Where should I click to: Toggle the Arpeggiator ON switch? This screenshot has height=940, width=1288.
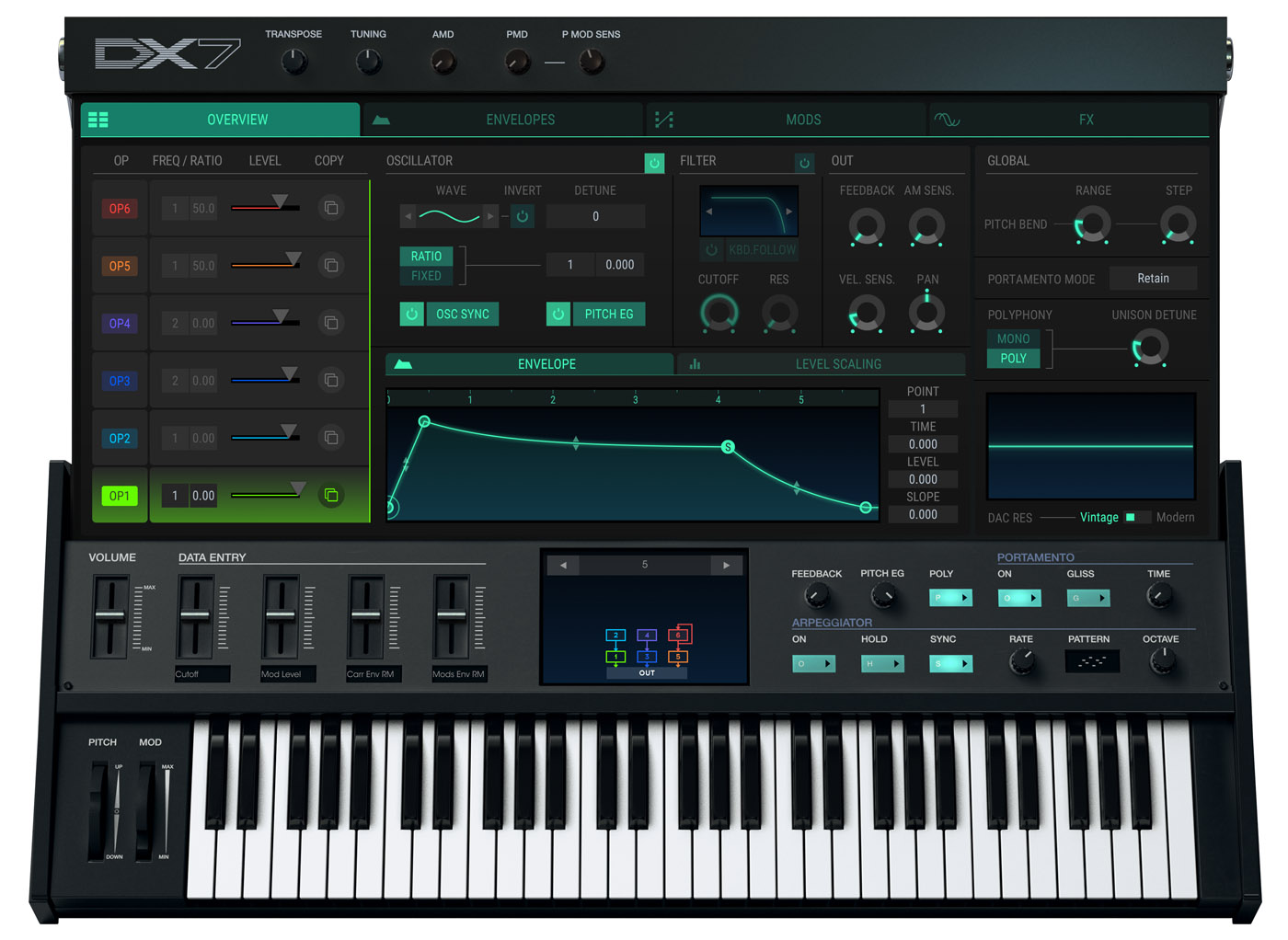[x=813, y=663]
